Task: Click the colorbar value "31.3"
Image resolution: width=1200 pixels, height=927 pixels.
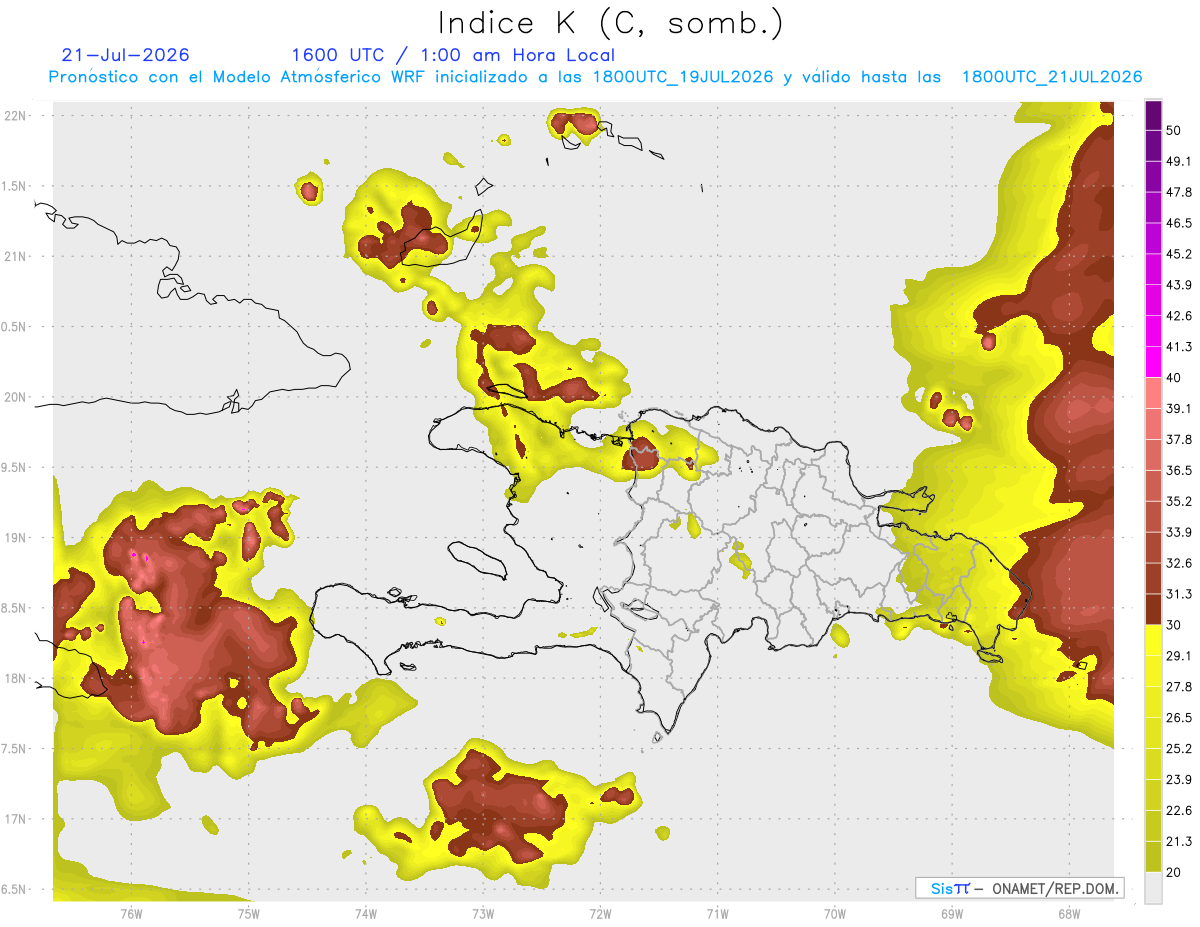Action: coord(1179,594)
